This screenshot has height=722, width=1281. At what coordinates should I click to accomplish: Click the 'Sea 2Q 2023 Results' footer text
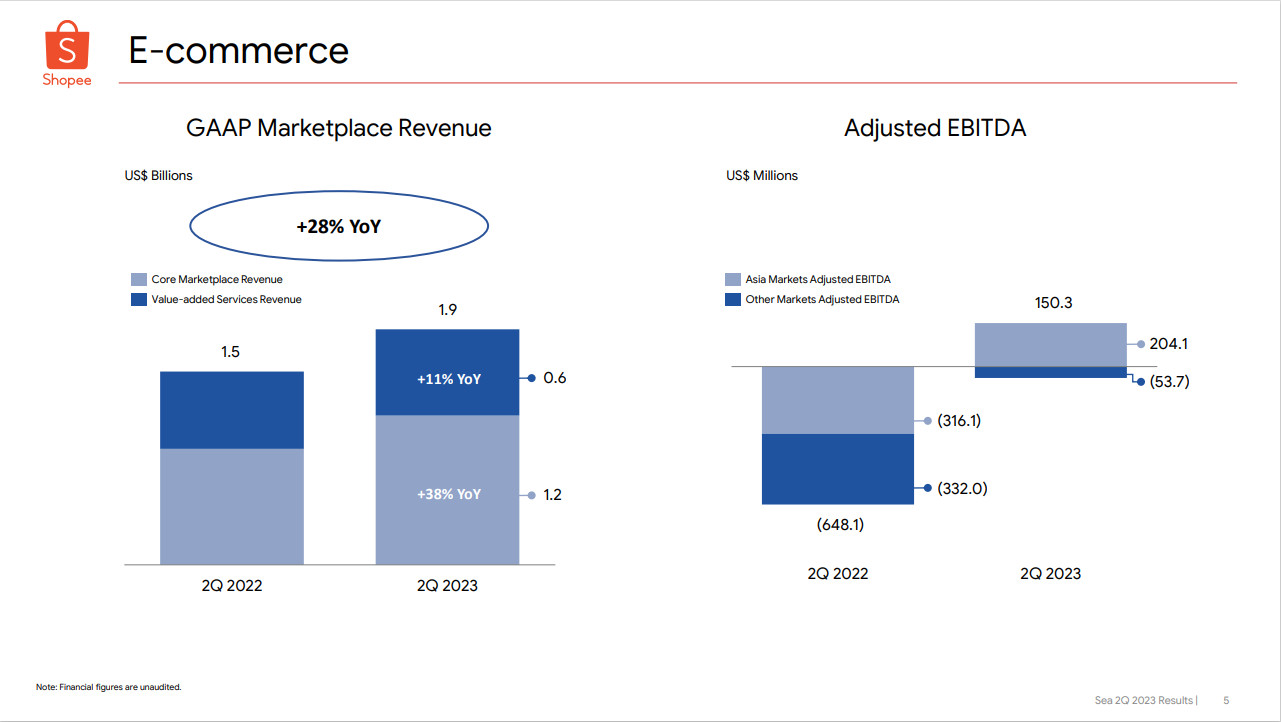(1144, 701)
